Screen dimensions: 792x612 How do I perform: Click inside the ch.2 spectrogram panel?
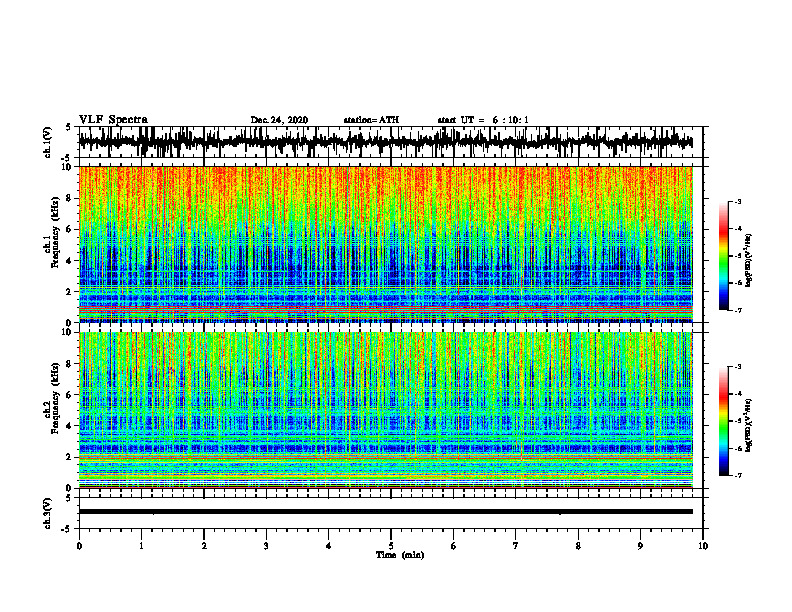pyautogui.click(x=385, y=410)
